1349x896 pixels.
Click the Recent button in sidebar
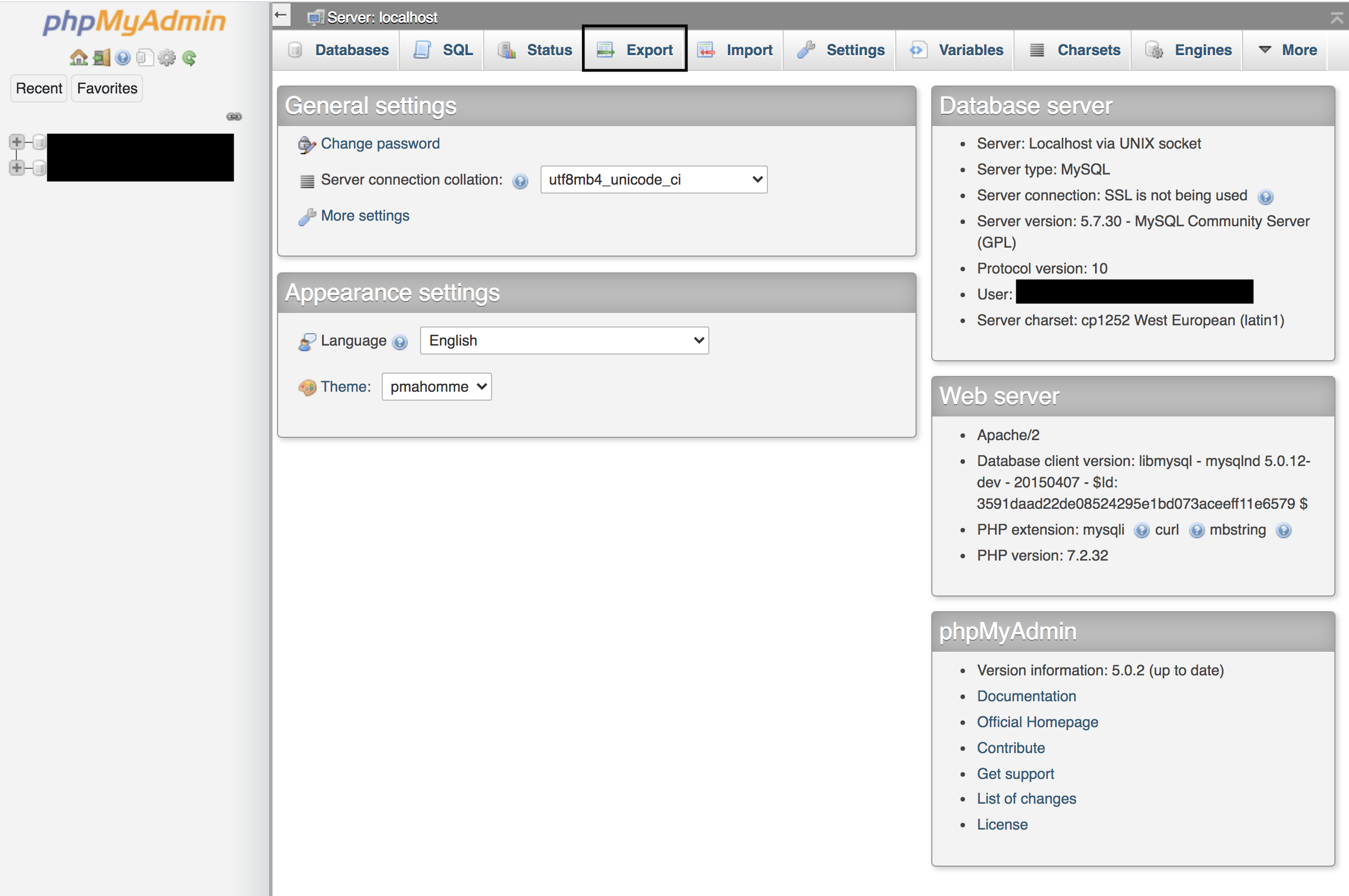click(x=39, y=88)
